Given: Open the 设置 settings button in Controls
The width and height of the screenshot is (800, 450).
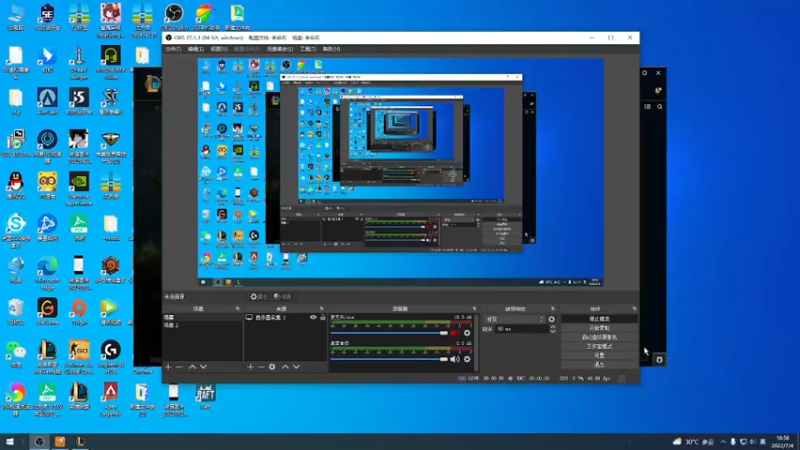Looking at the screenshot, I should pyautogui.click(x=599, y=355).
